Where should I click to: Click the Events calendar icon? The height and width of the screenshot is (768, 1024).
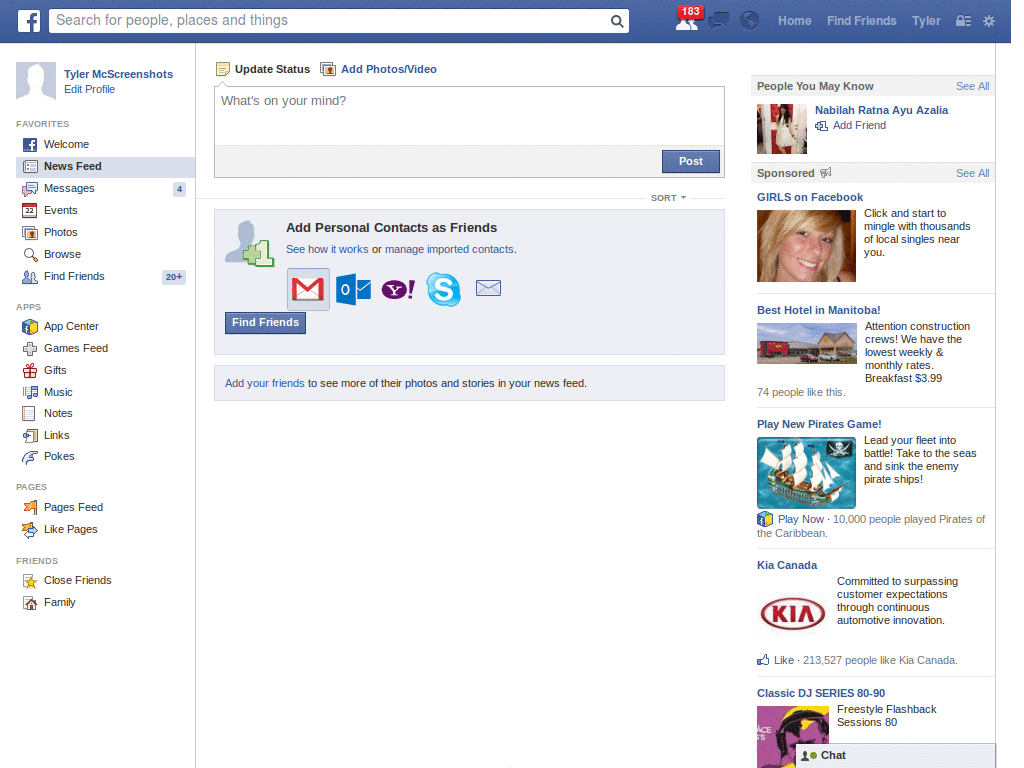29,210
